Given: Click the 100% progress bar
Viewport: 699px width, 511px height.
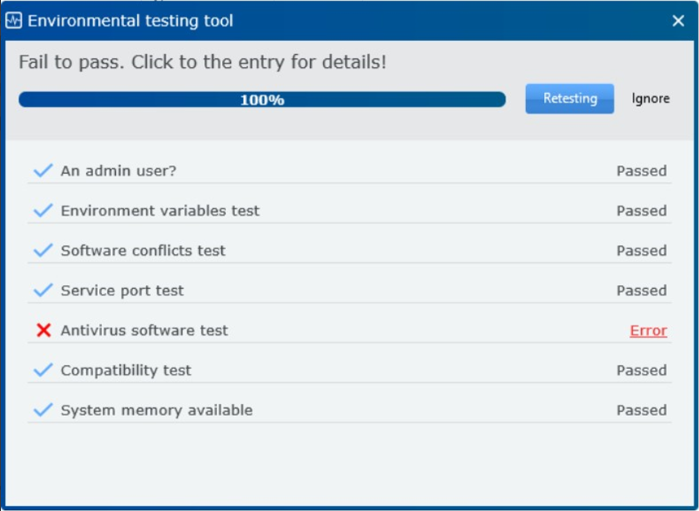Looking at the screenshot, I should click(x=262, y=99).
